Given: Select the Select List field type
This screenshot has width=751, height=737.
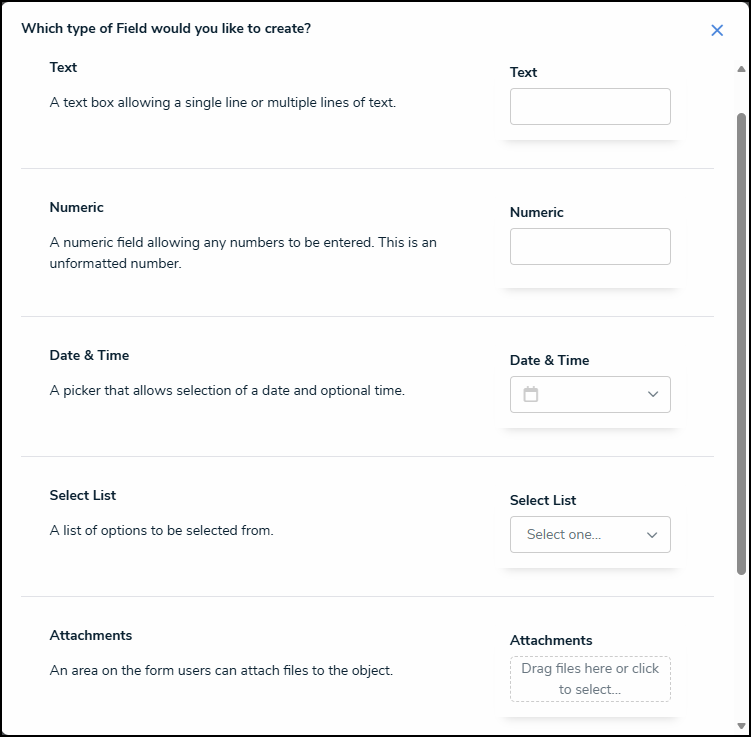Looking at the screenshot, I should point(83,496).
